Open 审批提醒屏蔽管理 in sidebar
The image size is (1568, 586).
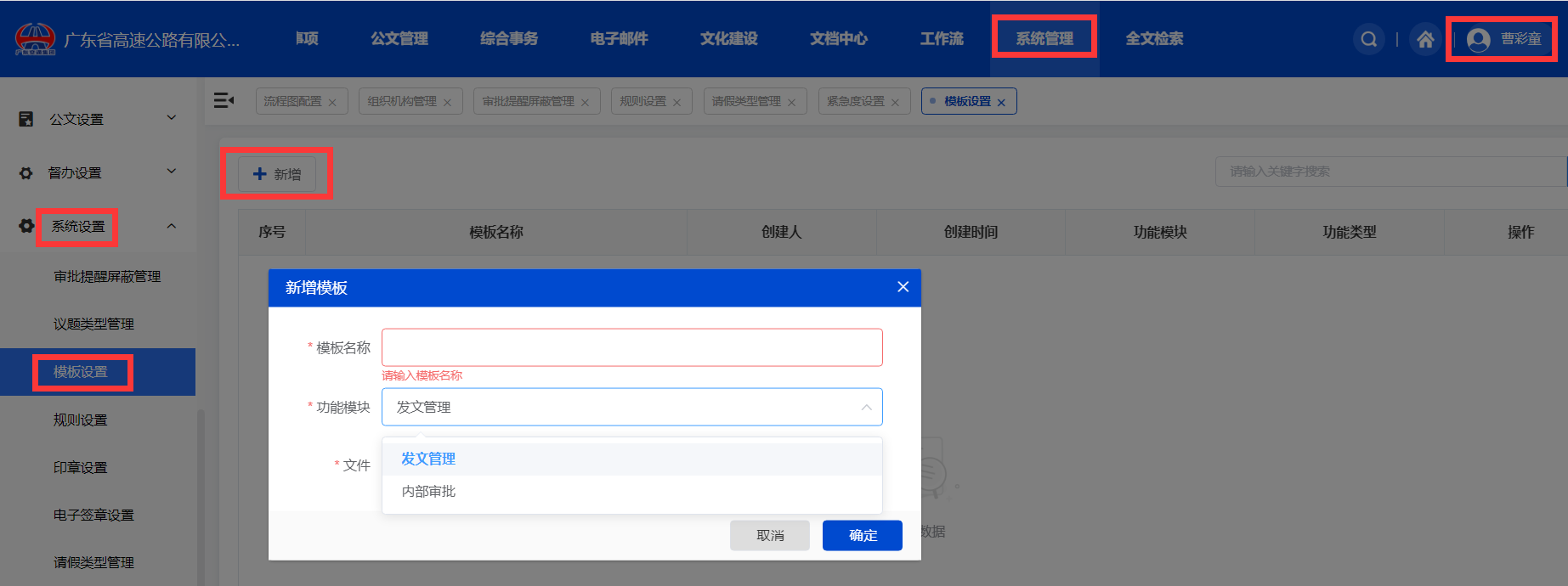click(107, 277)
